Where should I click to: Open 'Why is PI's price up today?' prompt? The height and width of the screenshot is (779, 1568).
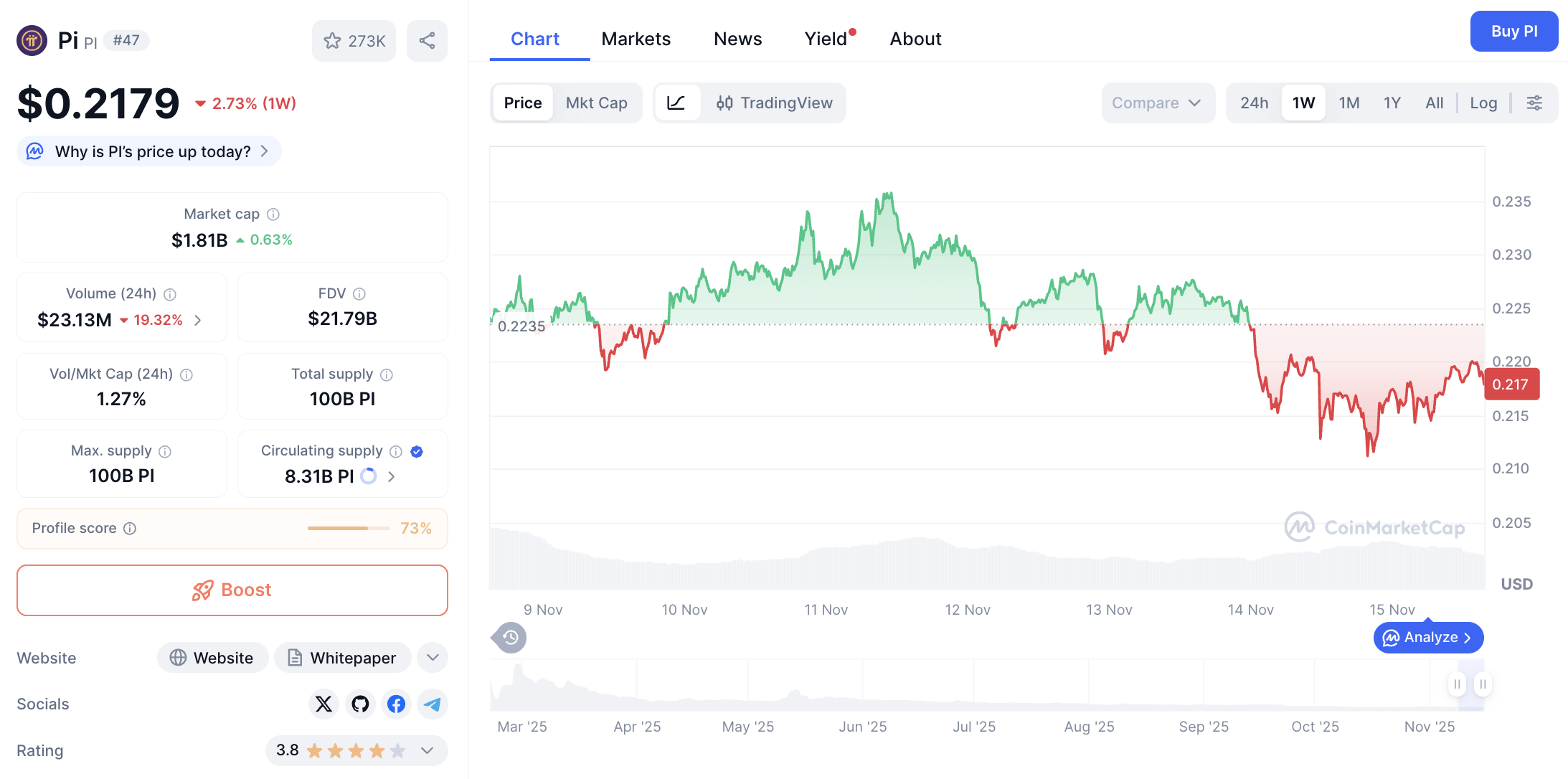[148, 151]
